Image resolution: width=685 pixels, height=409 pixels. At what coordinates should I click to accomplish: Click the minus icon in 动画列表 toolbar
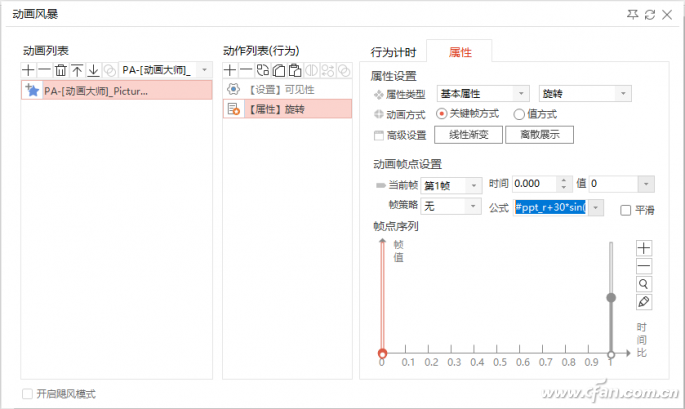[x=44, y=70]
